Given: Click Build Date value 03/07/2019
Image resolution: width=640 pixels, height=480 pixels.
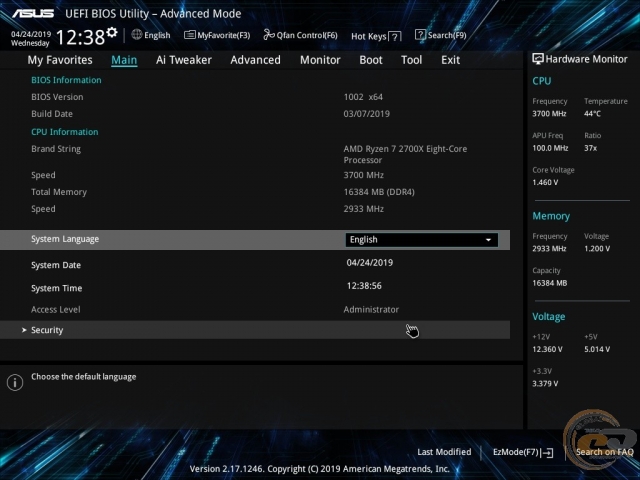Looking at the screenshot, I should point(367,114).
